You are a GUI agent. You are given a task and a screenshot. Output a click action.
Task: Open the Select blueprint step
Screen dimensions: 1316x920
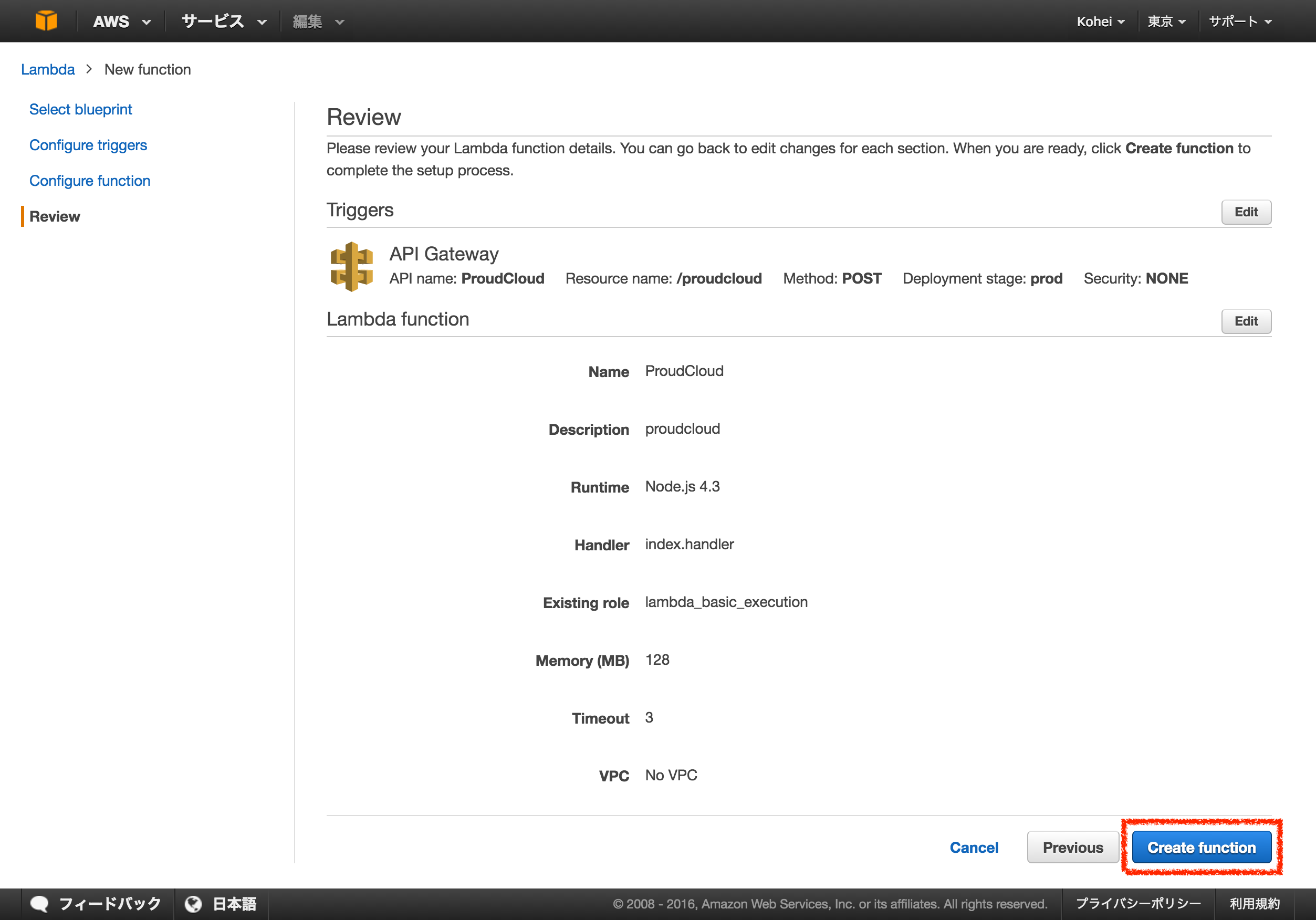[80, 109]
